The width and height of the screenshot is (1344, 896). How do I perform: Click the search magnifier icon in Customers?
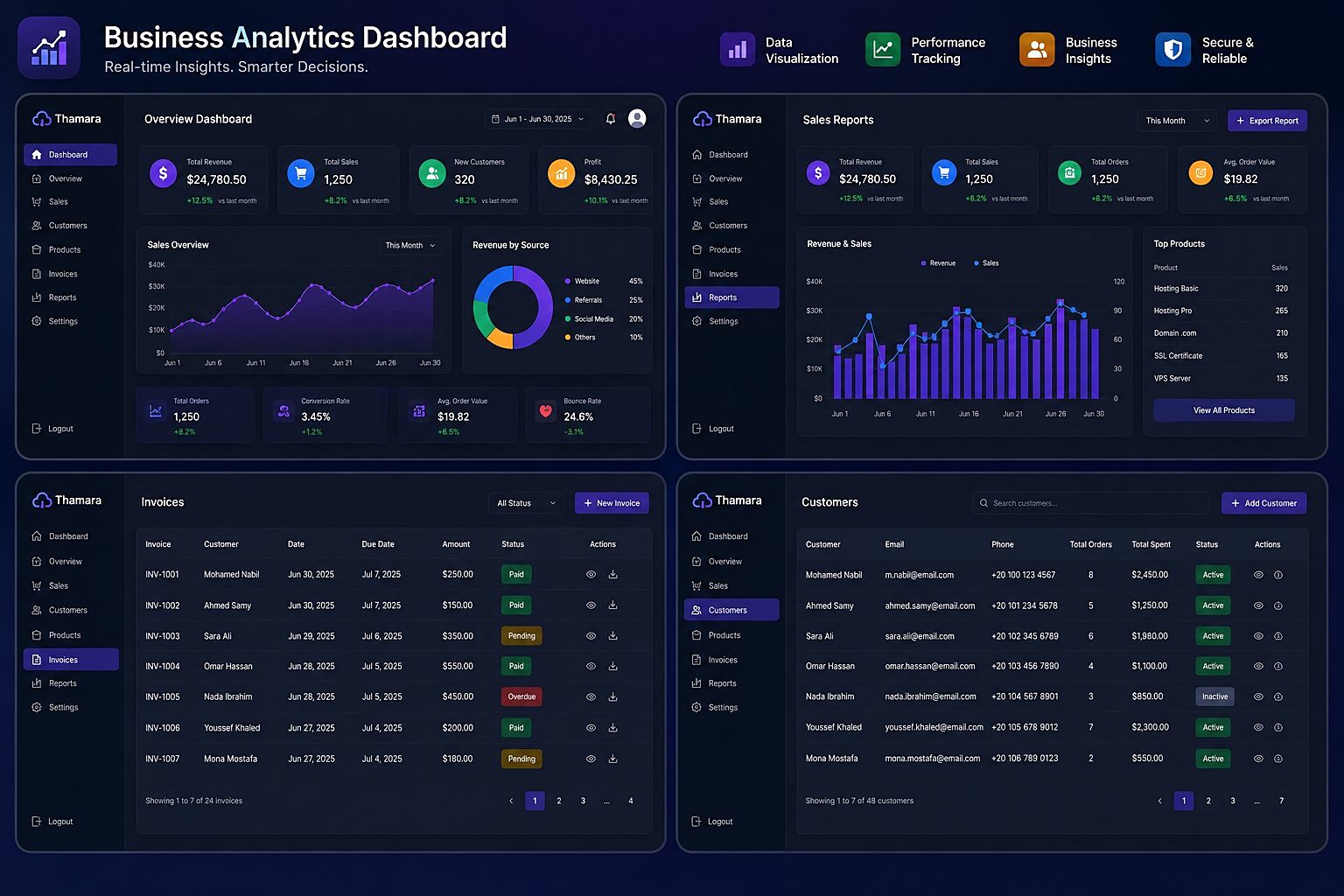coord(985,503)
